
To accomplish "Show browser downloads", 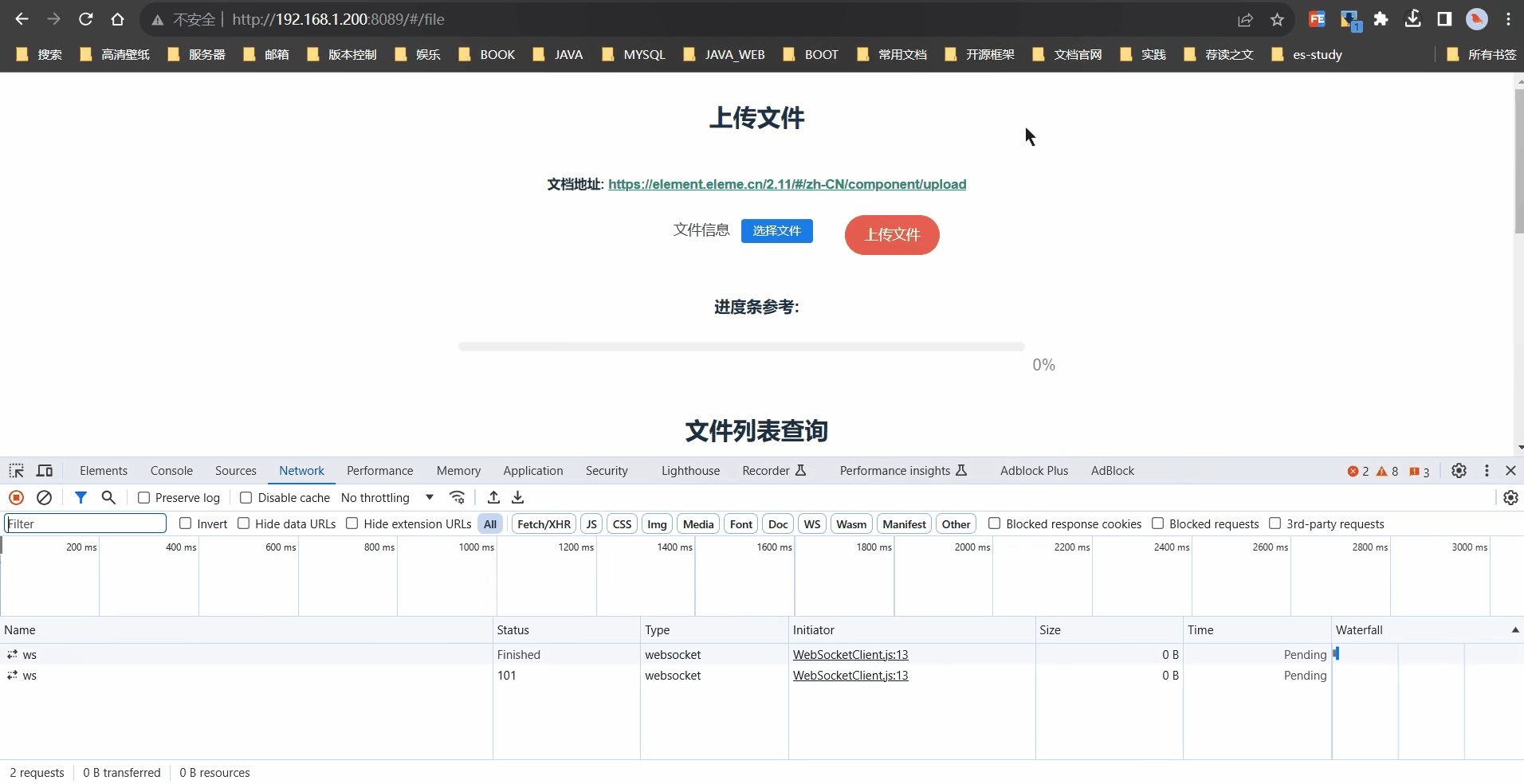I will [1413, 19].
